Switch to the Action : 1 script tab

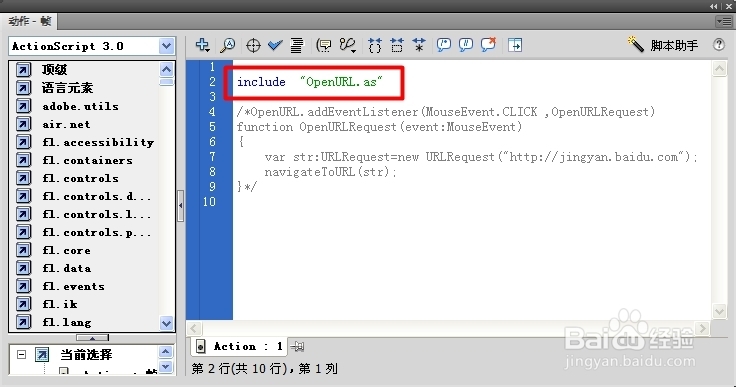(239, 347)
